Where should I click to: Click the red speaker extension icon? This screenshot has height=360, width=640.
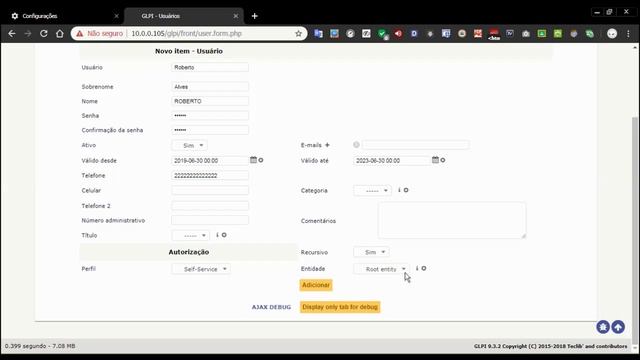[398, 34]
